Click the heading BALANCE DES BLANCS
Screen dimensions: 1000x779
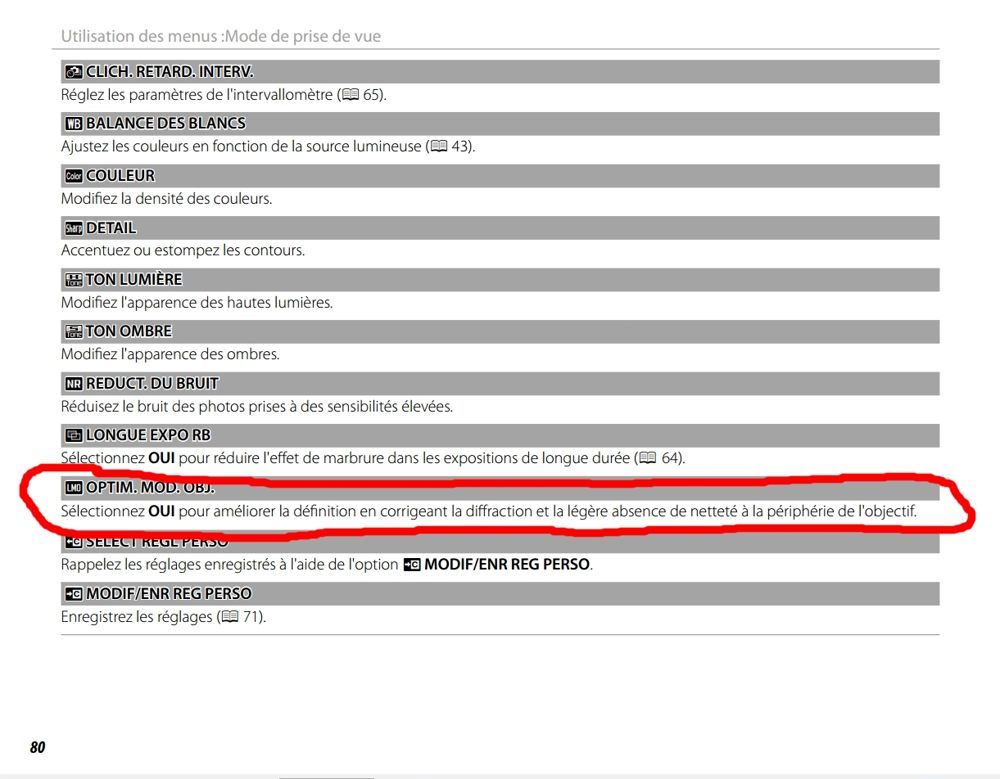coord(166,124)
